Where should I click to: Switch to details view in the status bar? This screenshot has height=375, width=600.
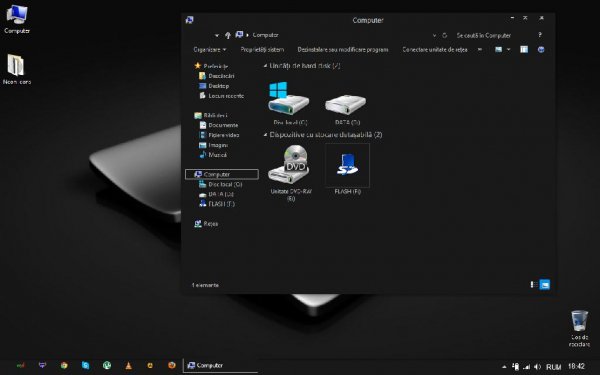533,284
